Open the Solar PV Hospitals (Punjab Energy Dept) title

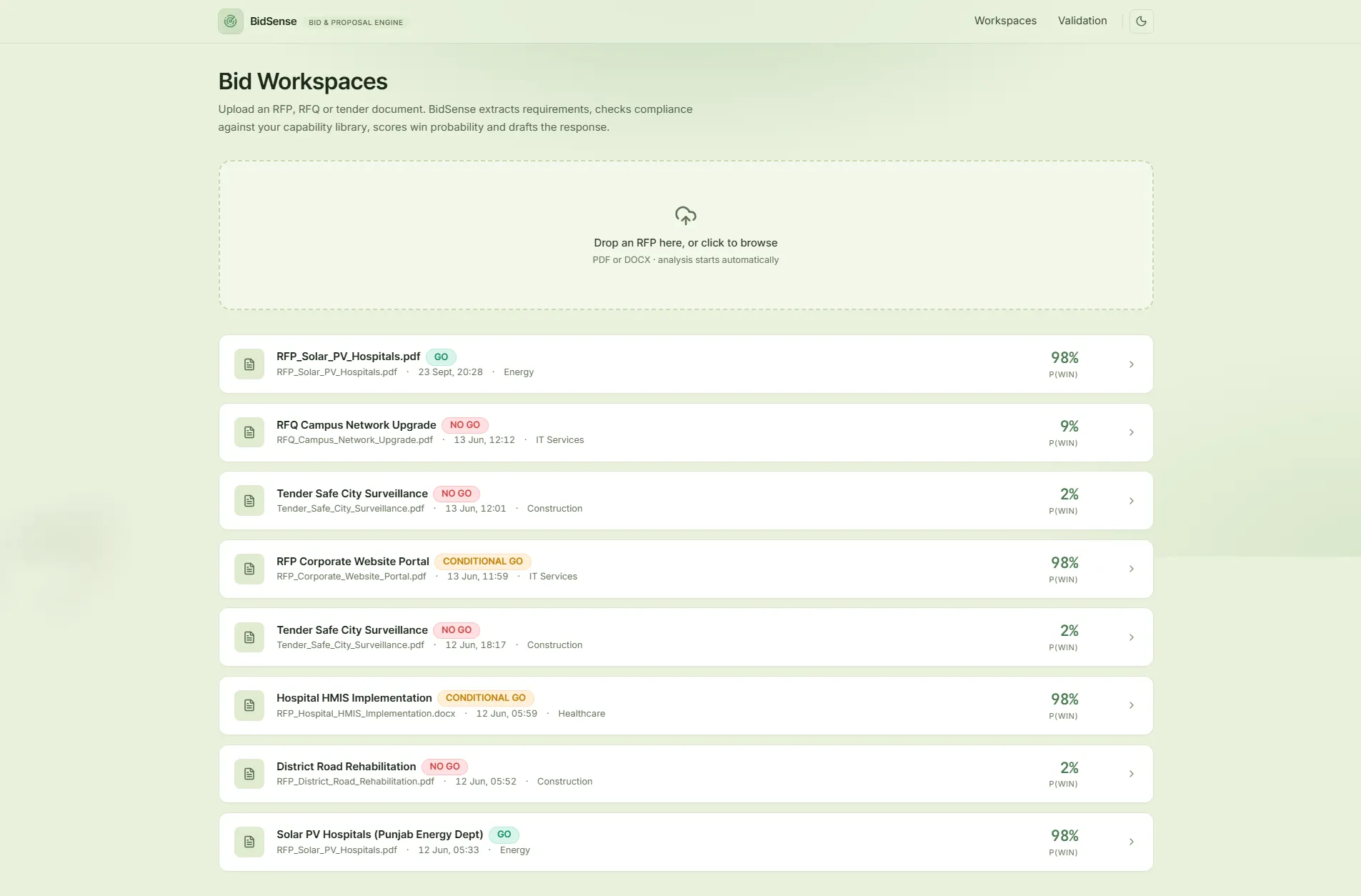click(x=379, y=835)
